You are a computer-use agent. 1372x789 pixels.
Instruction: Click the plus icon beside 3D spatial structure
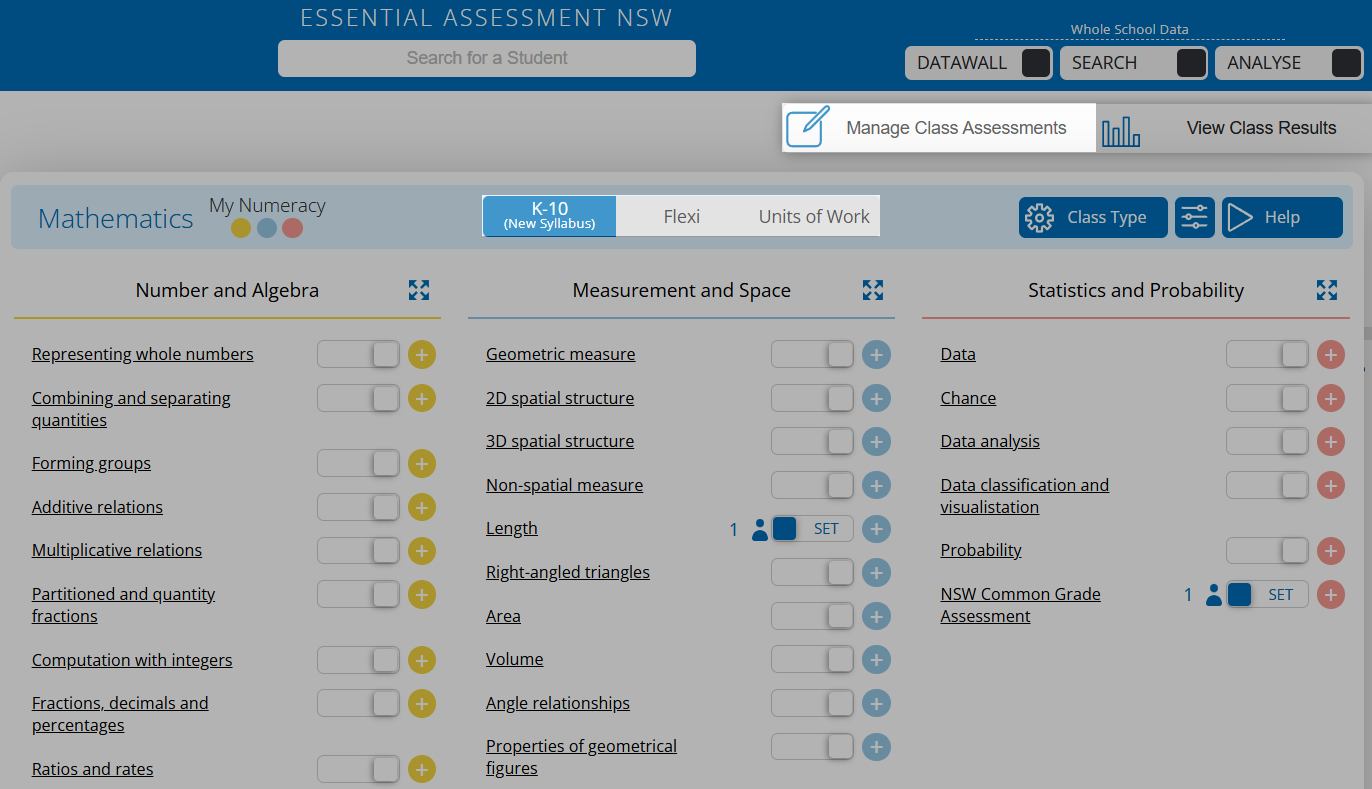tap(876, 441)
